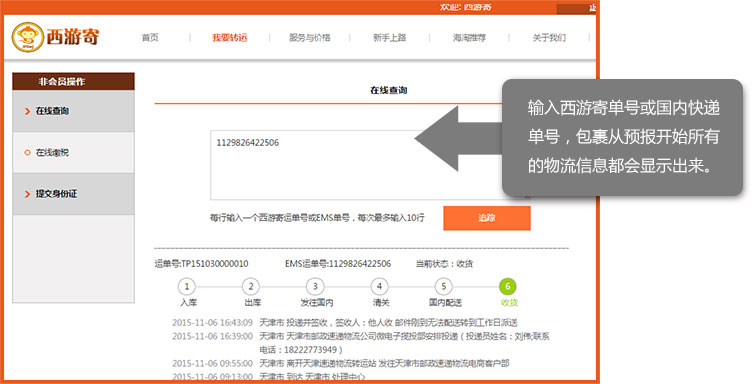Click the 非会员操作 sidebar header
752x384 pixels.
coord(73,81)
